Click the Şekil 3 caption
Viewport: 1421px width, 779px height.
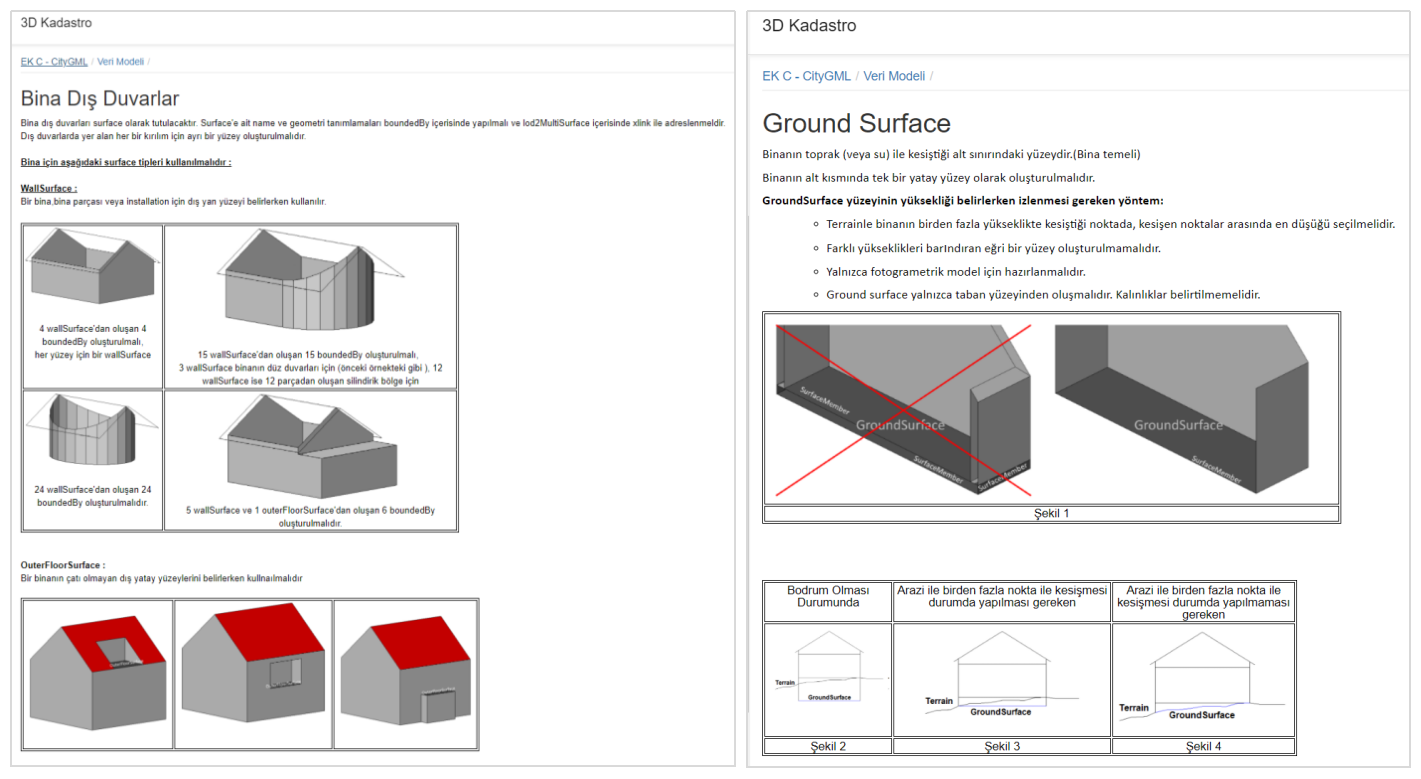[x=1001, y=746]
